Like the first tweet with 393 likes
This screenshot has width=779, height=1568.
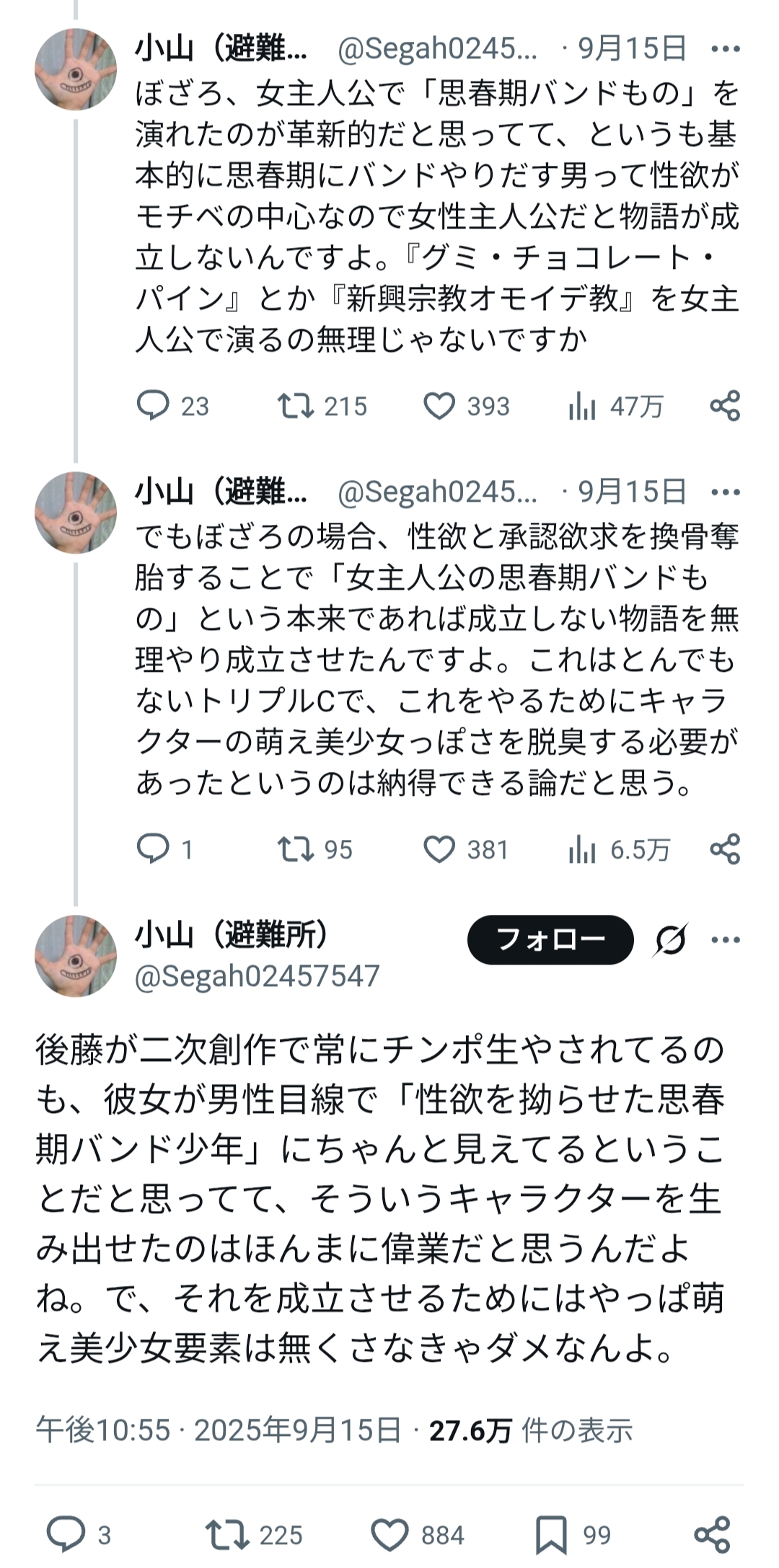click(x=439, y=406)
